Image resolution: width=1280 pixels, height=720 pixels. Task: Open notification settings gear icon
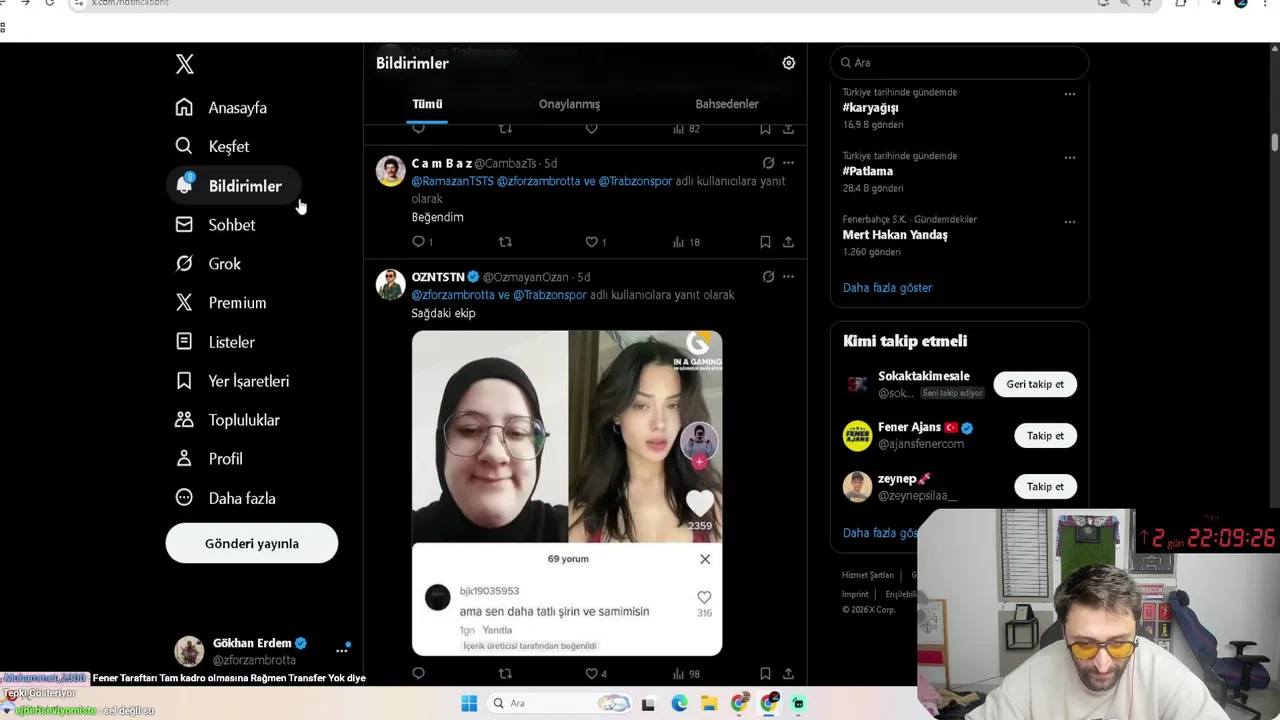[789, 63]
